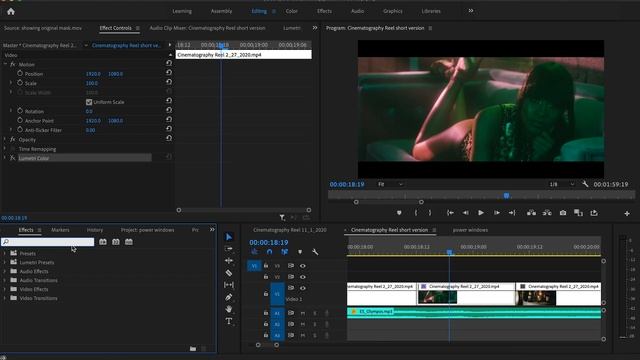This screenshot has width=640, height=360.
Task: Click the Effects search field
Action: point(48,242)
